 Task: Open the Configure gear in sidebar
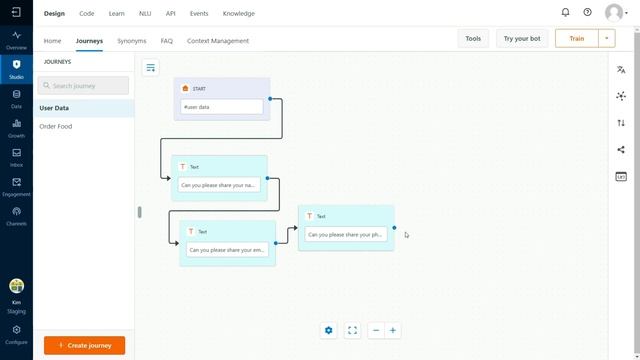[16, 335]
